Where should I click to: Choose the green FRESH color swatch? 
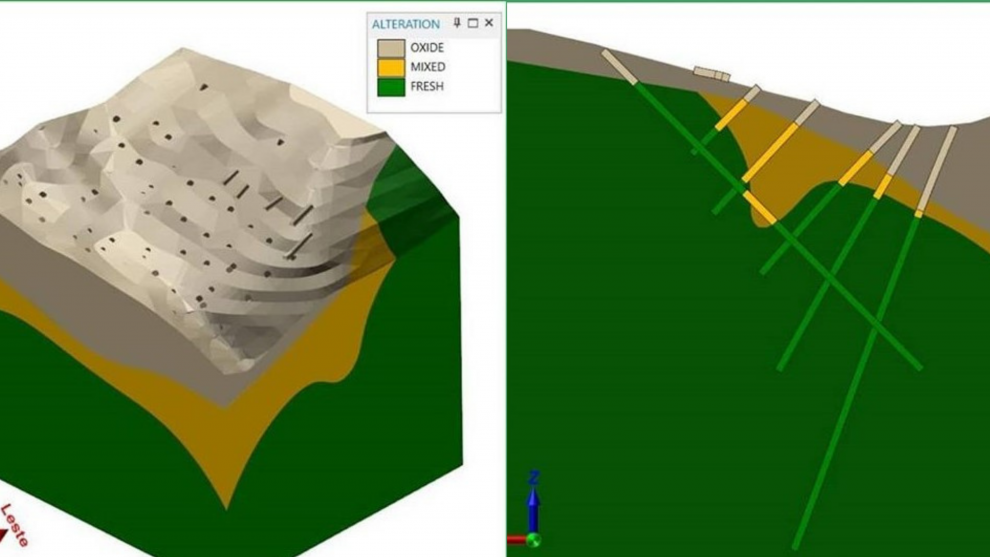click(x=391, y=87)
